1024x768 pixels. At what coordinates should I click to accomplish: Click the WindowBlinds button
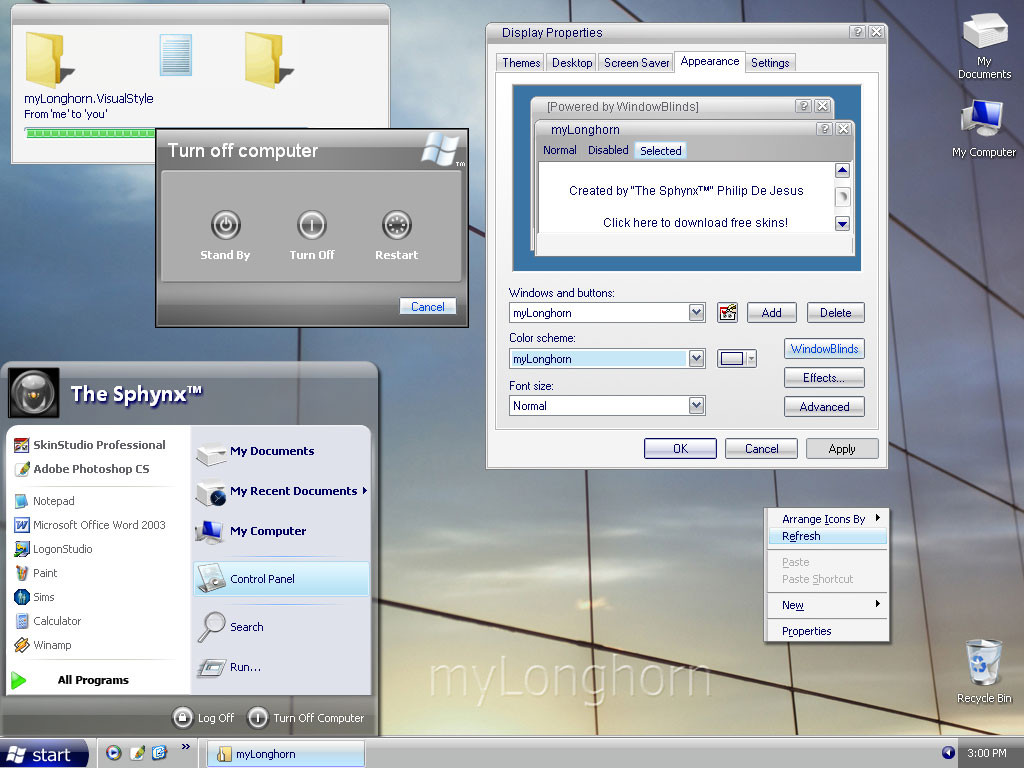coord(824,349)
